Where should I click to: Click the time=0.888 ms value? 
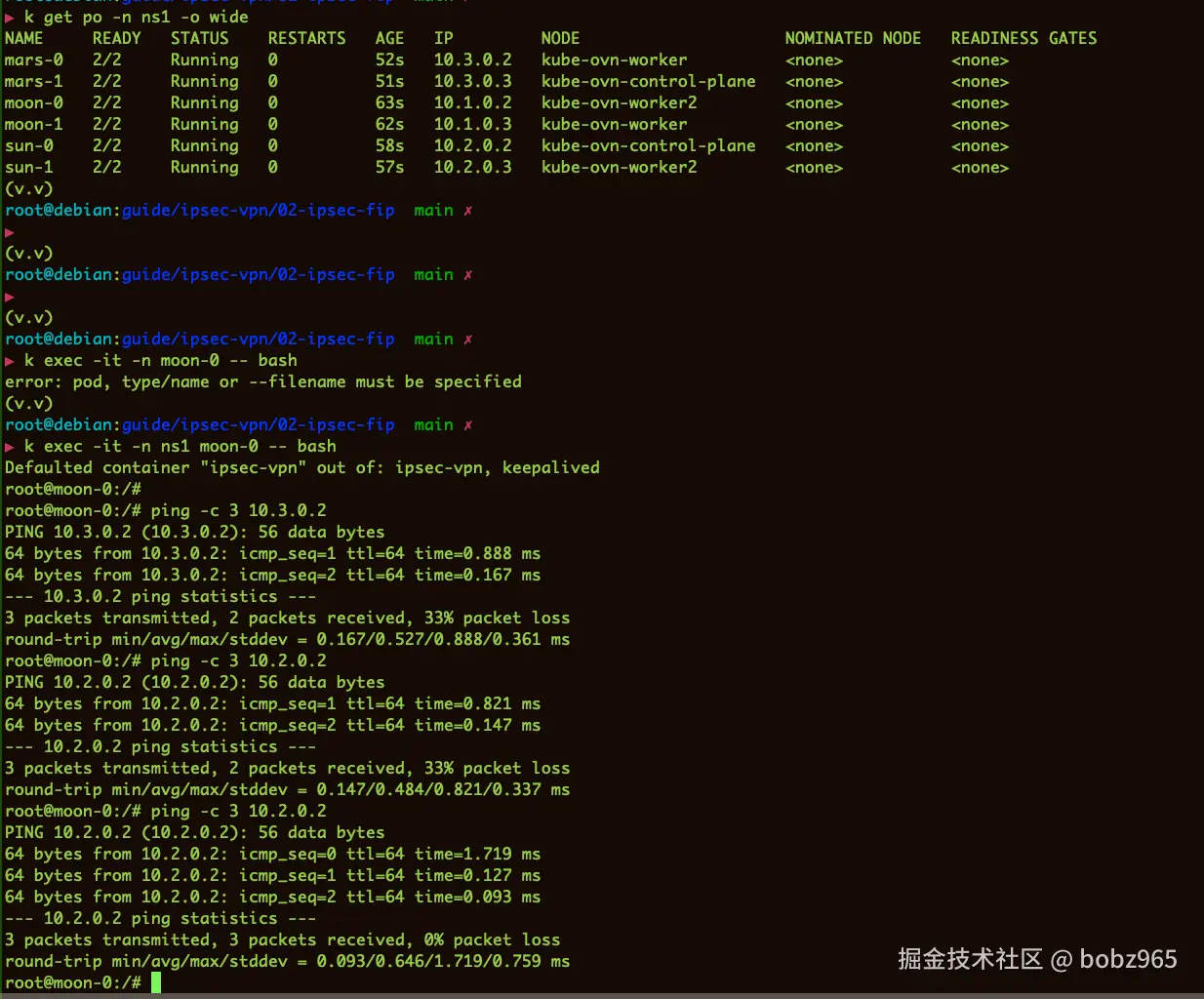pyautogui.click(x=478, y=553)
